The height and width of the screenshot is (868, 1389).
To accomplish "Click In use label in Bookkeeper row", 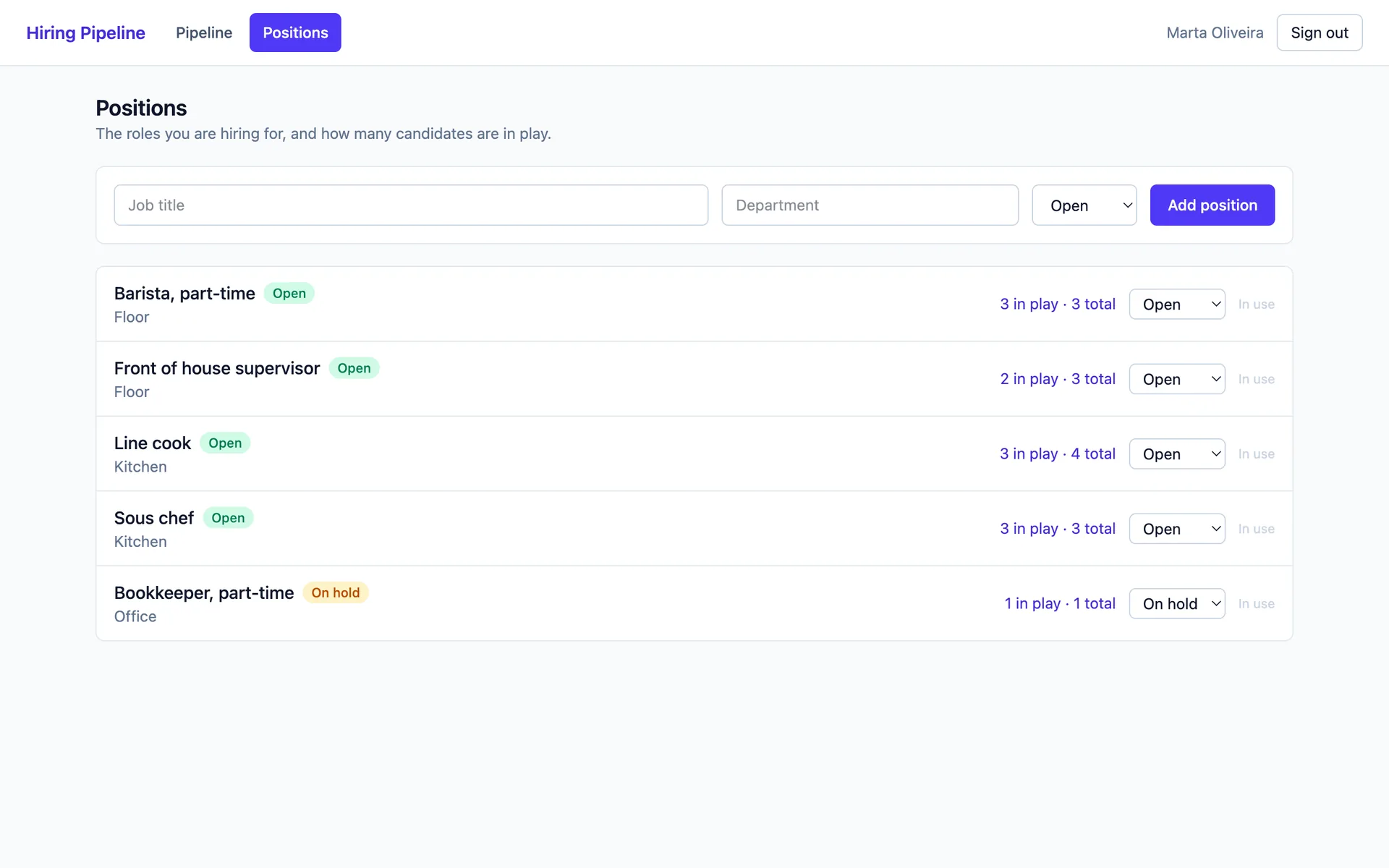I will click(x=1257, y=604).
